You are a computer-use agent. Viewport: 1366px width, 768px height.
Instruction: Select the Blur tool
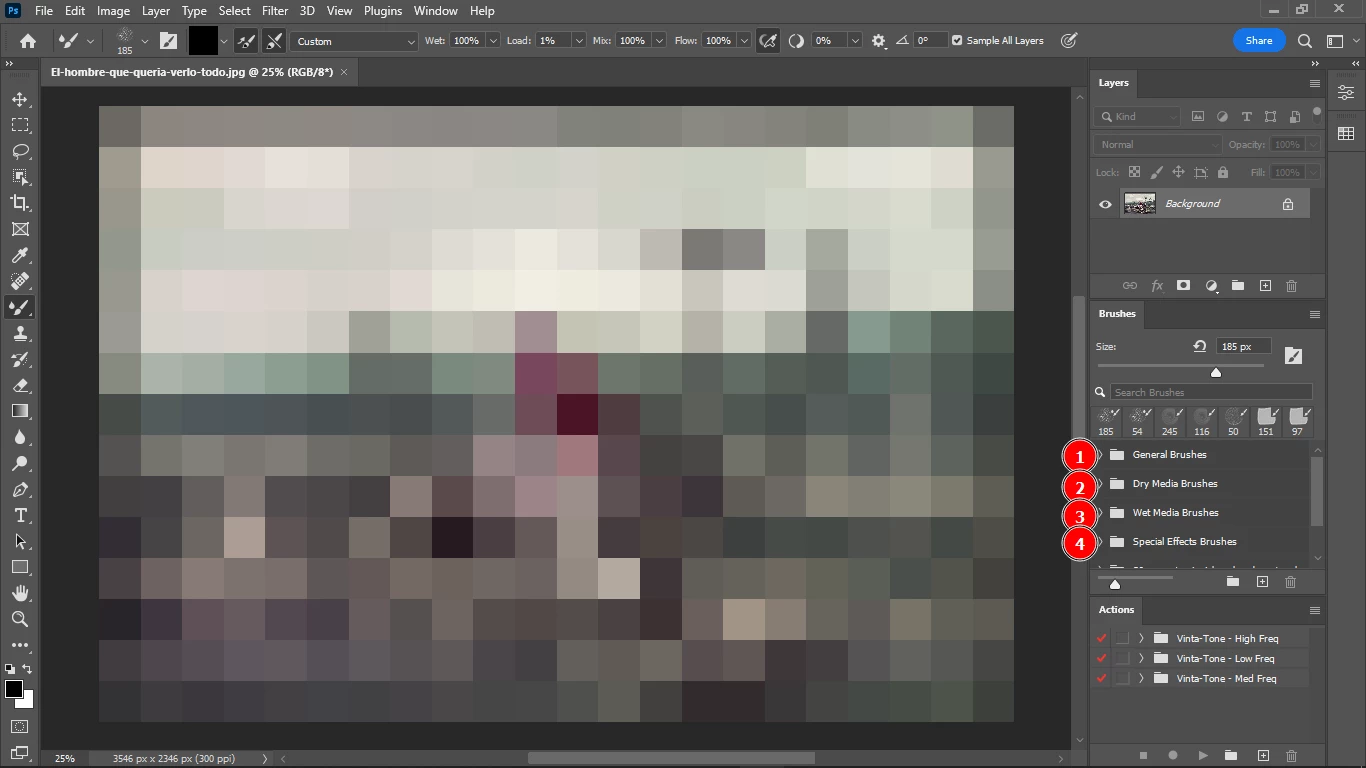[x=20, y=437]
